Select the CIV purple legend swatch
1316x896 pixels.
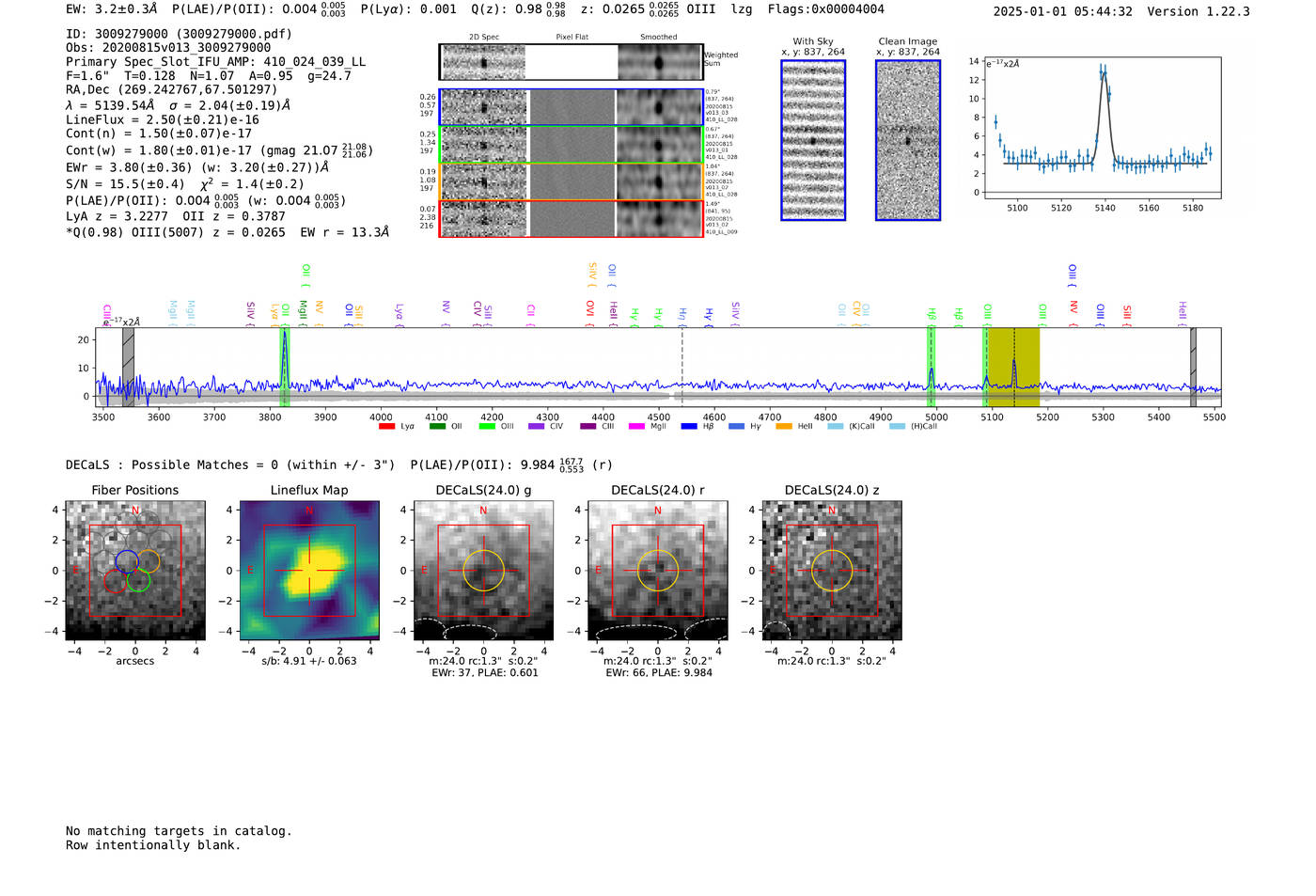click(537, 426)
